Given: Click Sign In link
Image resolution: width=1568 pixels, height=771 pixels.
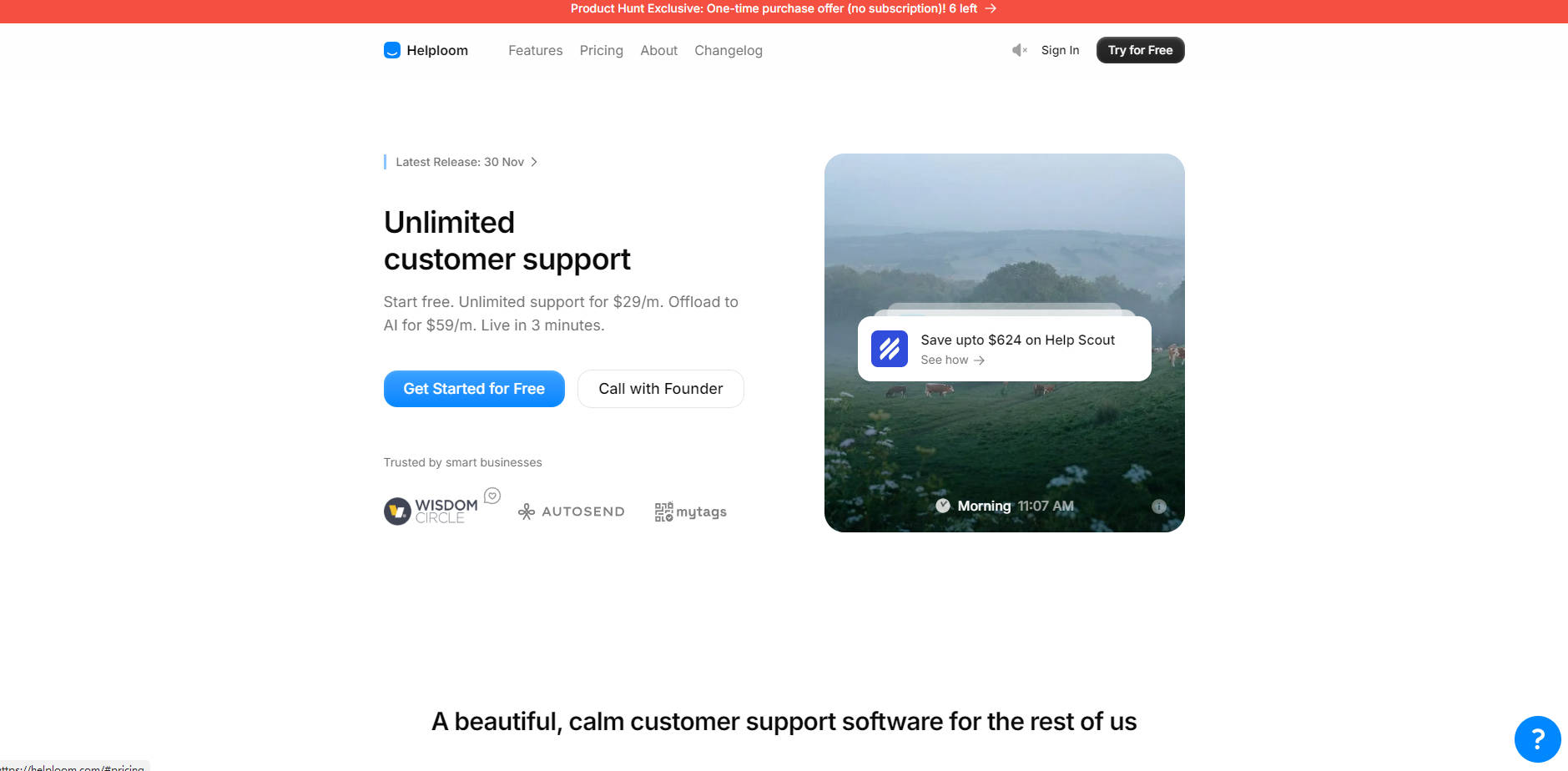Looking at the screenshot, I should pyautogui.click(x=1060, y=50).
